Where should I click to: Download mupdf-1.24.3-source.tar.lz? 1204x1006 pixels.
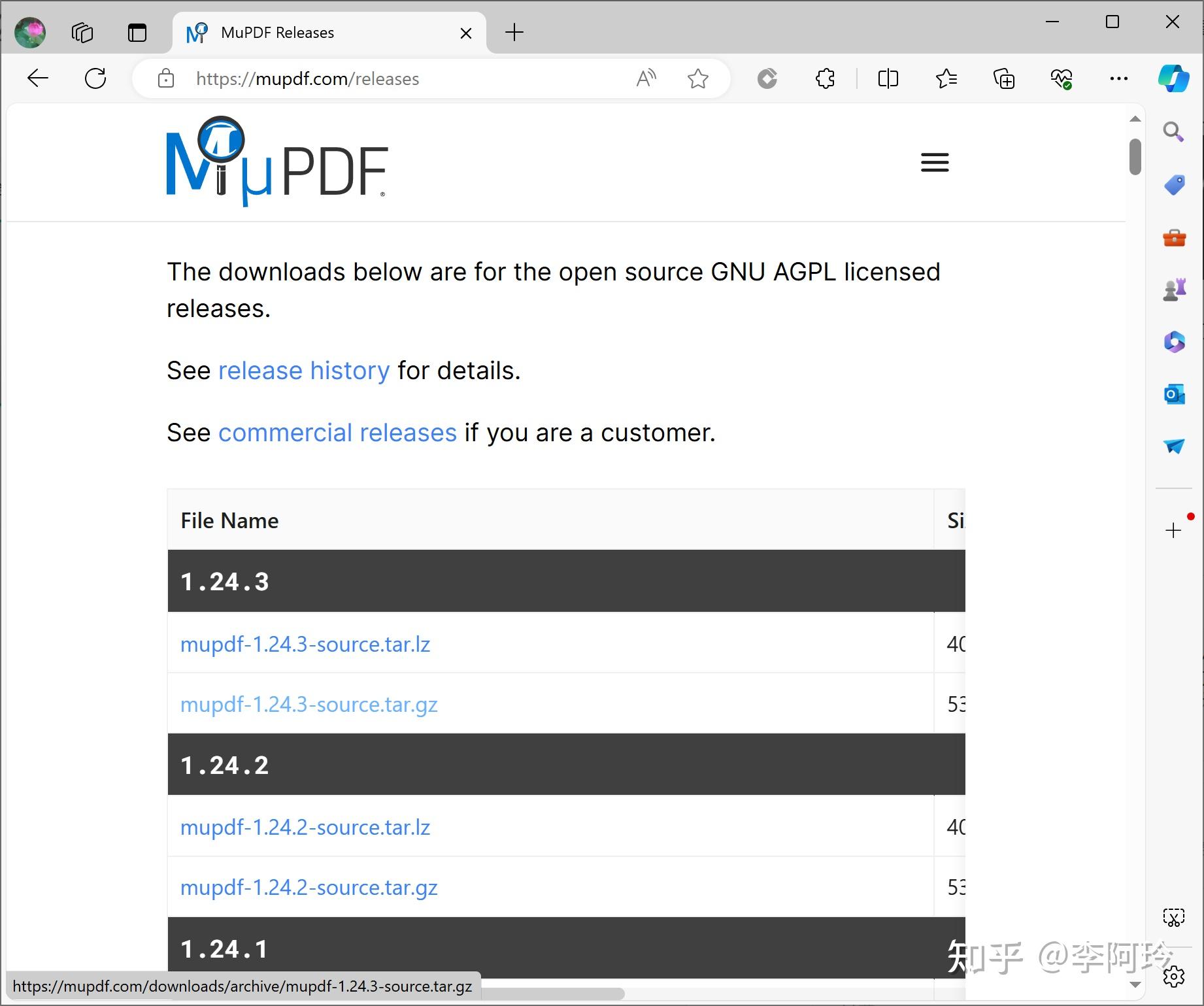[305, 644]
